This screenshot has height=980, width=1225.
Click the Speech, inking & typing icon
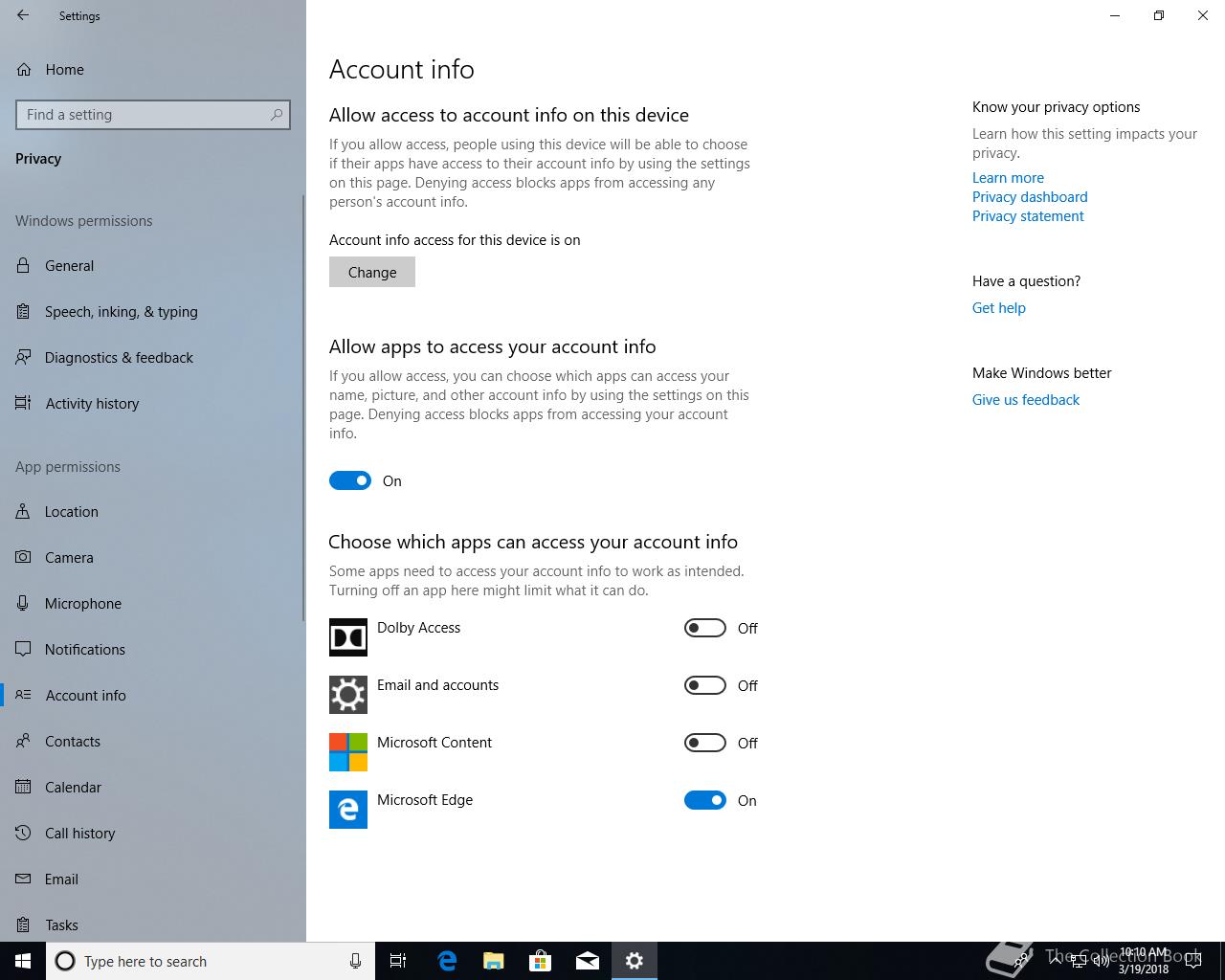(x=23, y=311)
